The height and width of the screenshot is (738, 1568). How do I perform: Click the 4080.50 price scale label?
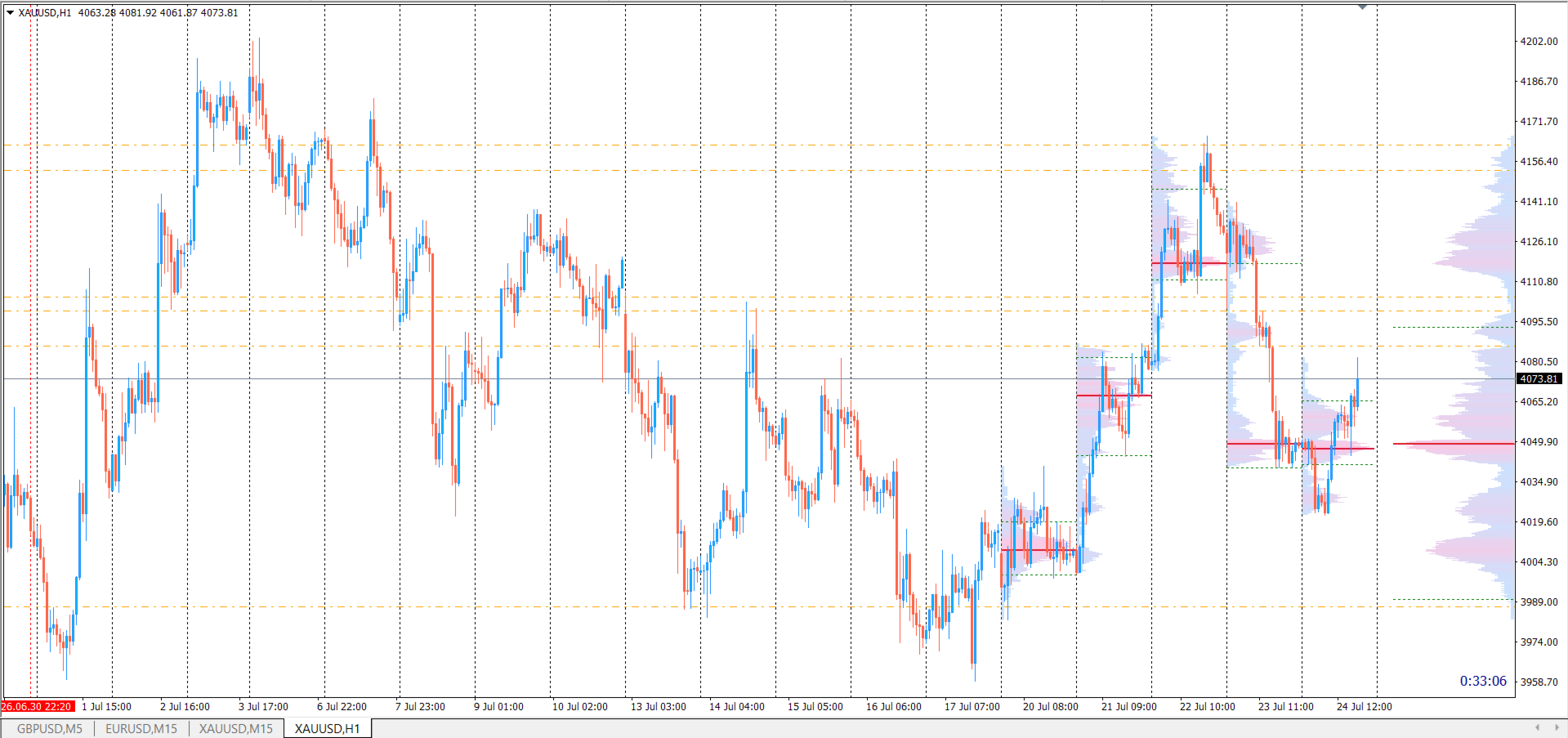[1539, 362]
